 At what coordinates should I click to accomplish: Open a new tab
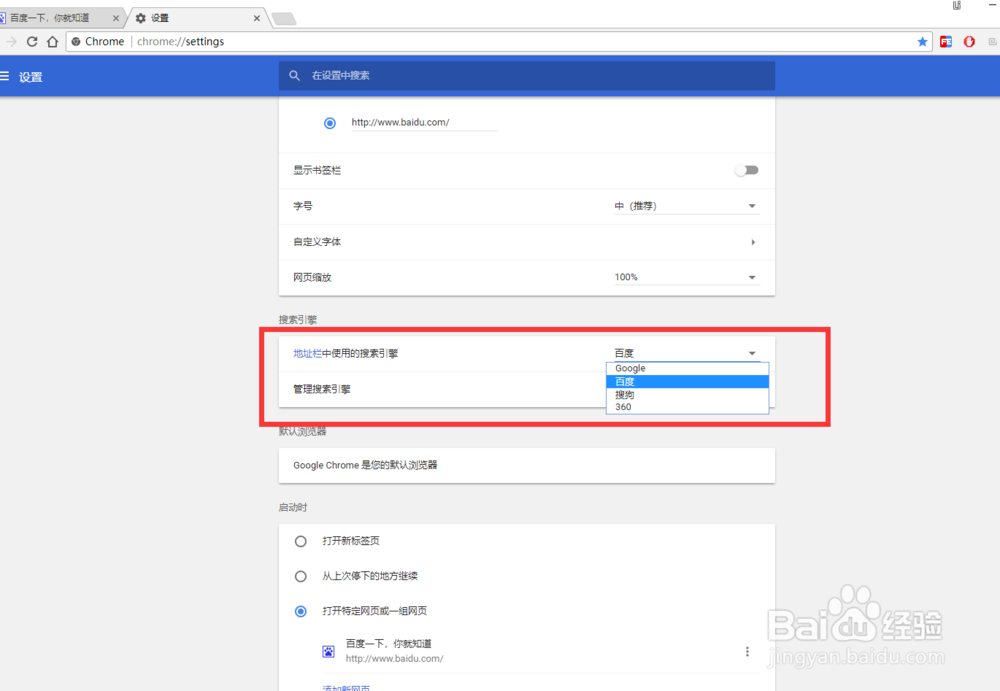coord(284,19)
